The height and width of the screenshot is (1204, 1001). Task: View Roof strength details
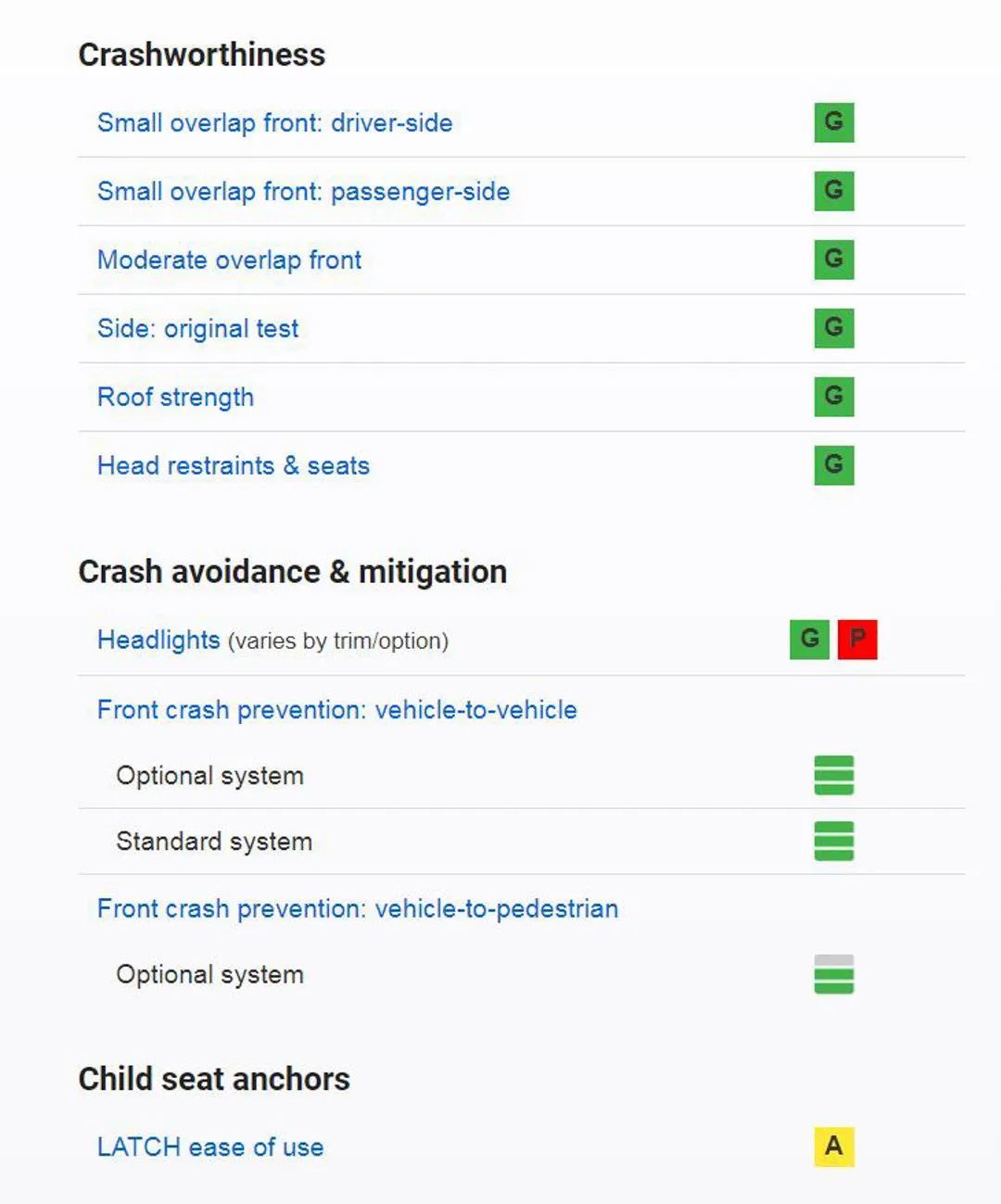[x=175, y=397]
